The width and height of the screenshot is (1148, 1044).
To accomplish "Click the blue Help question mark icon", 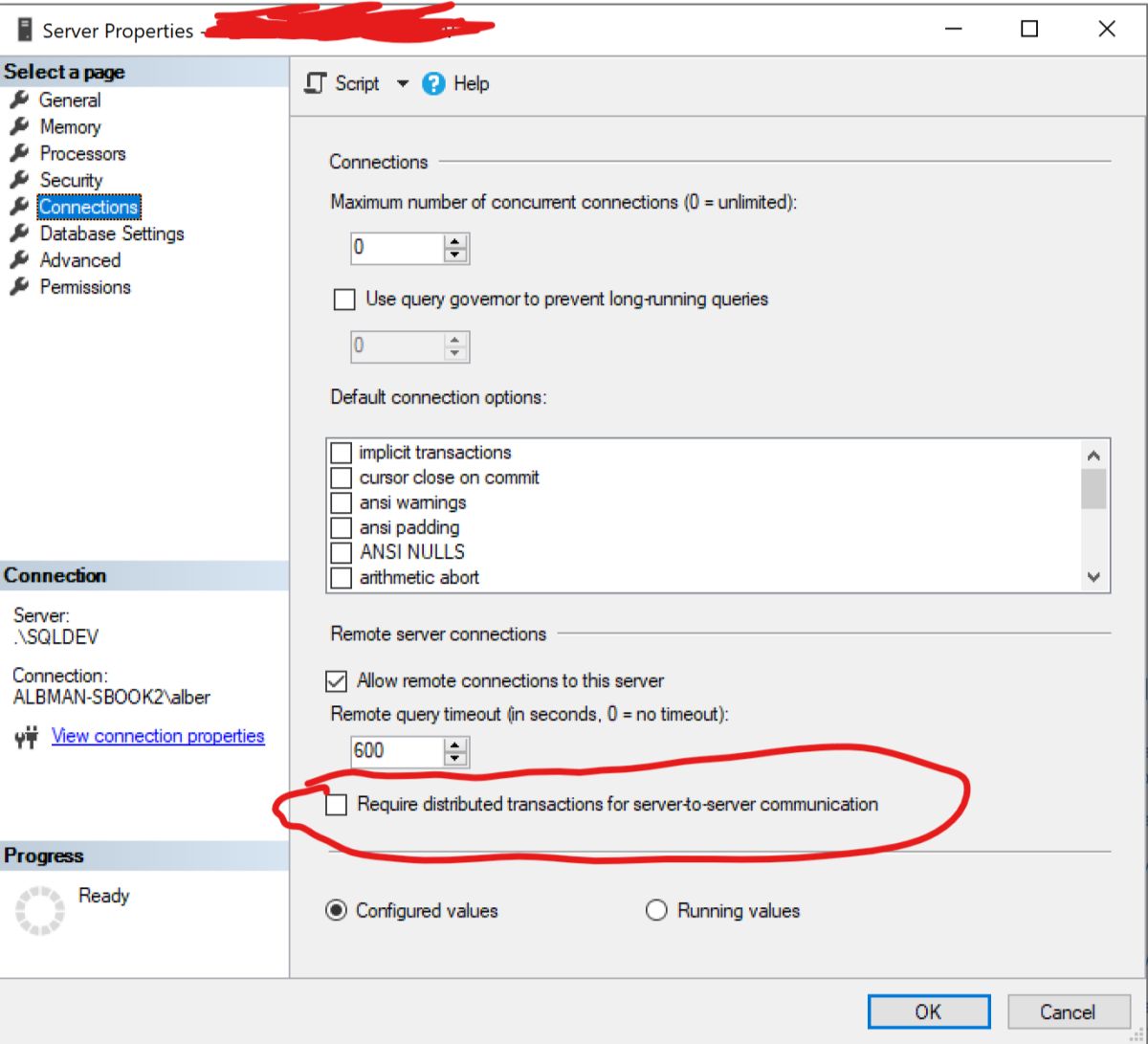I will pyautogui.click(x=433, y=84).
